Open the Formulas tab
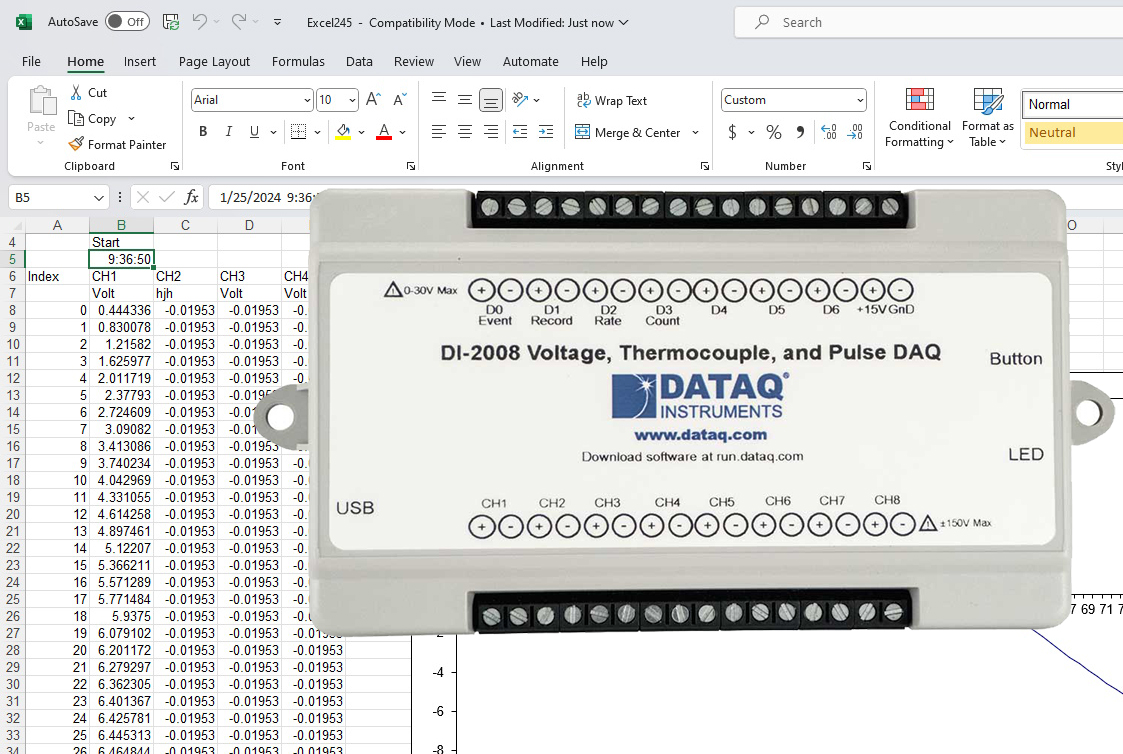Screen dimensions: 1123x754 pos(298,62)
